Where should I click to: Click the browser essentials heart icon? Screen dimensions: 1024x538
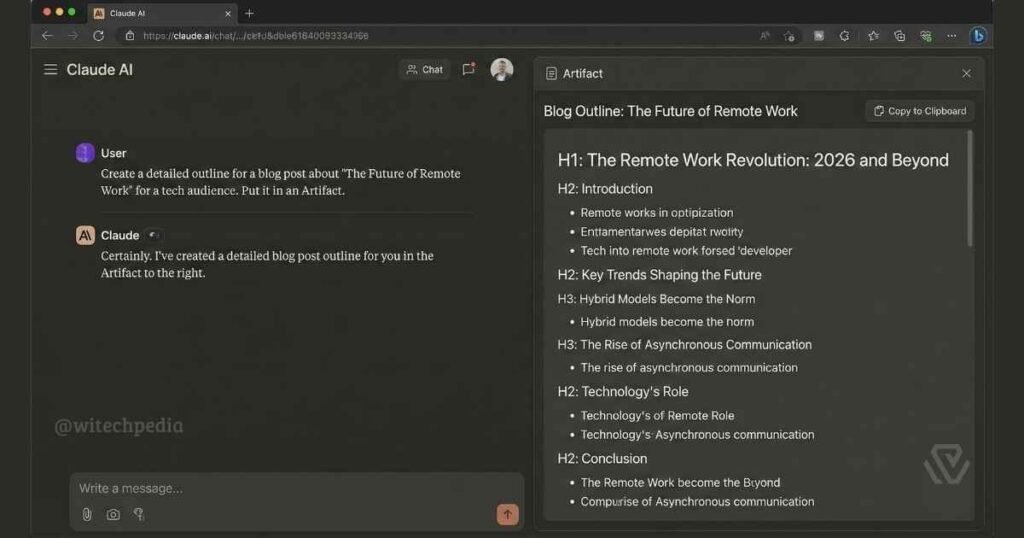coord(925,36)
